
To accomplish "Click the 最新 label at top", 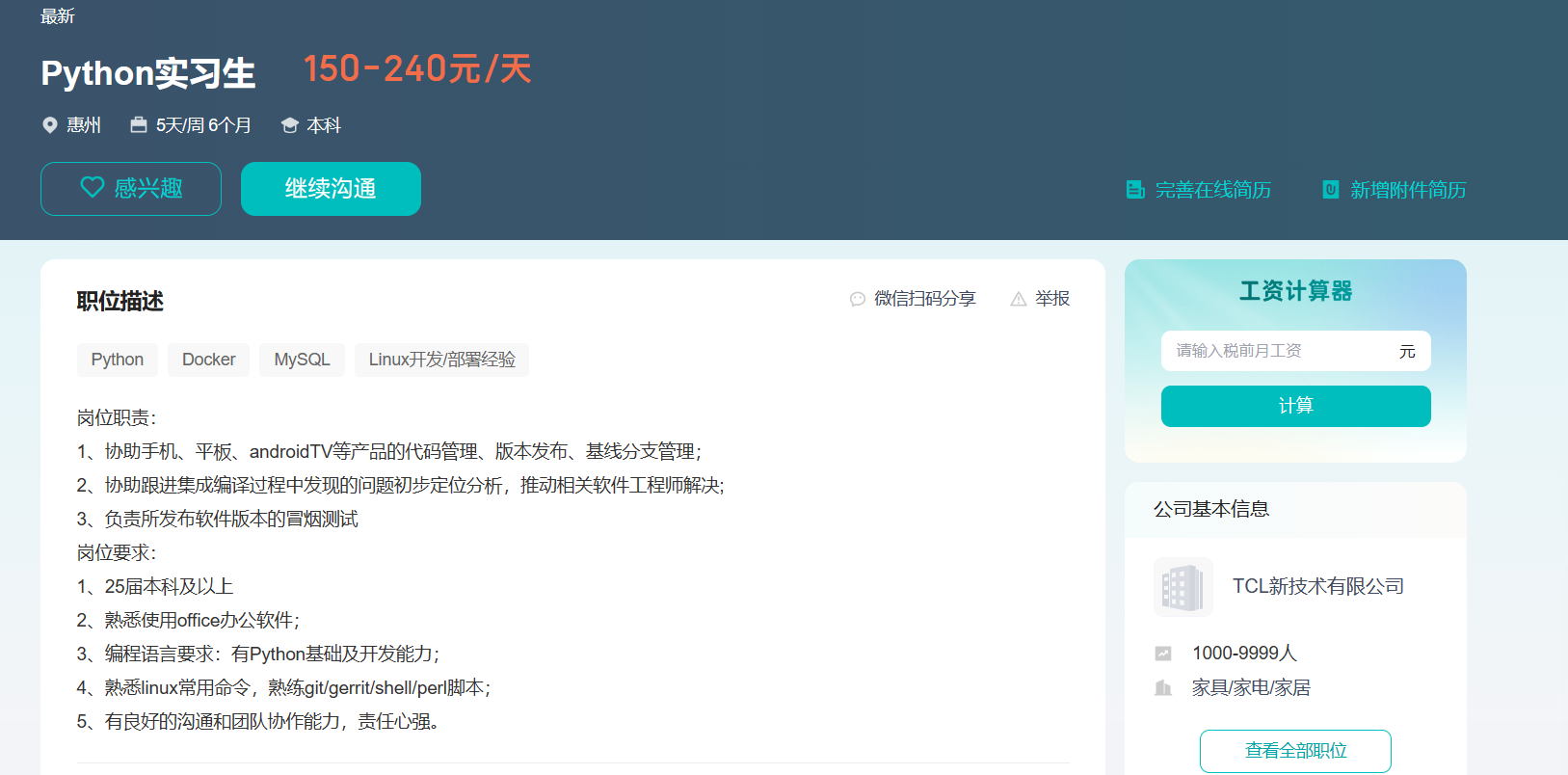I will tap(58, 16).
